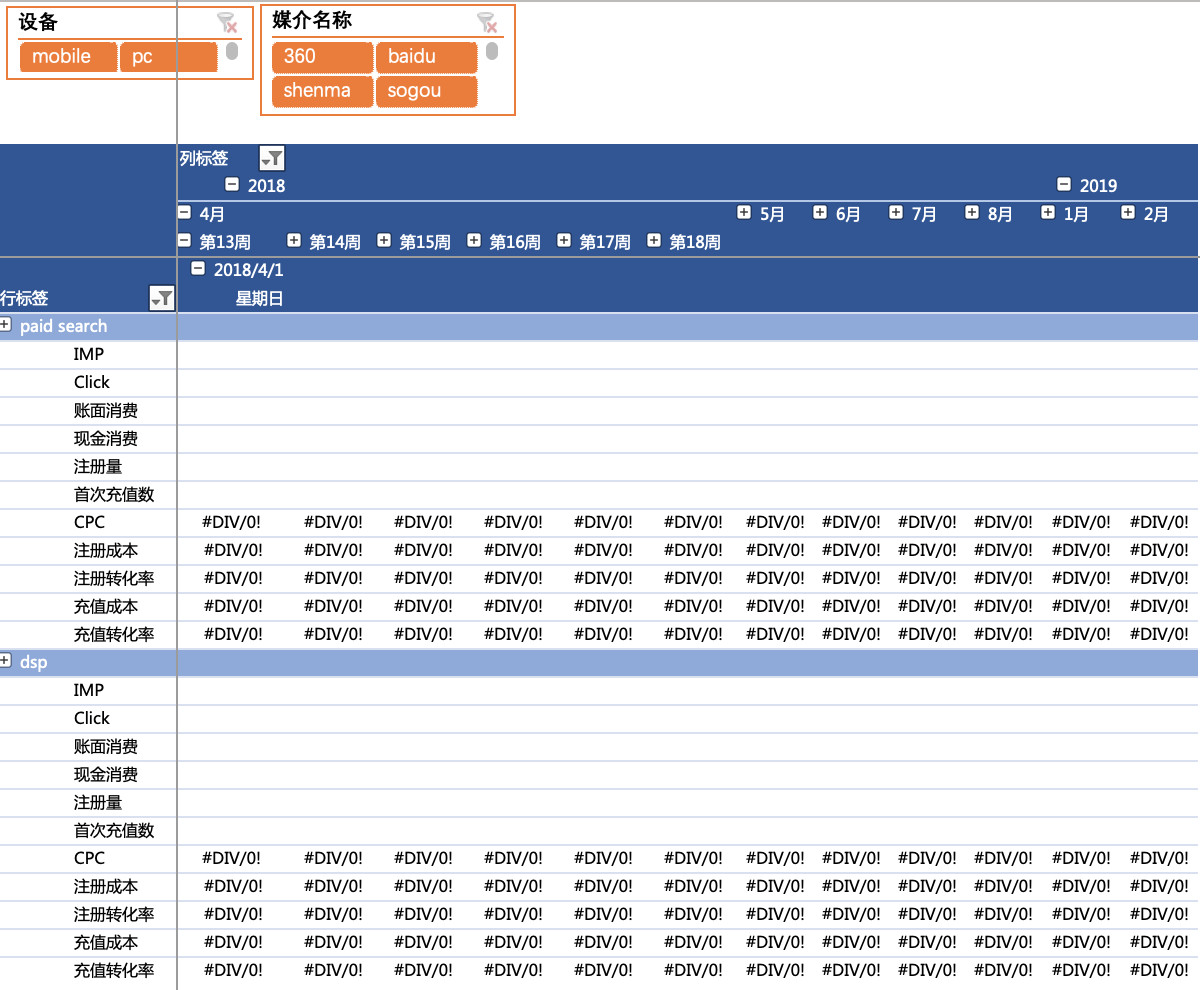Open the 列标签 filter dropdown

point(271,158)
